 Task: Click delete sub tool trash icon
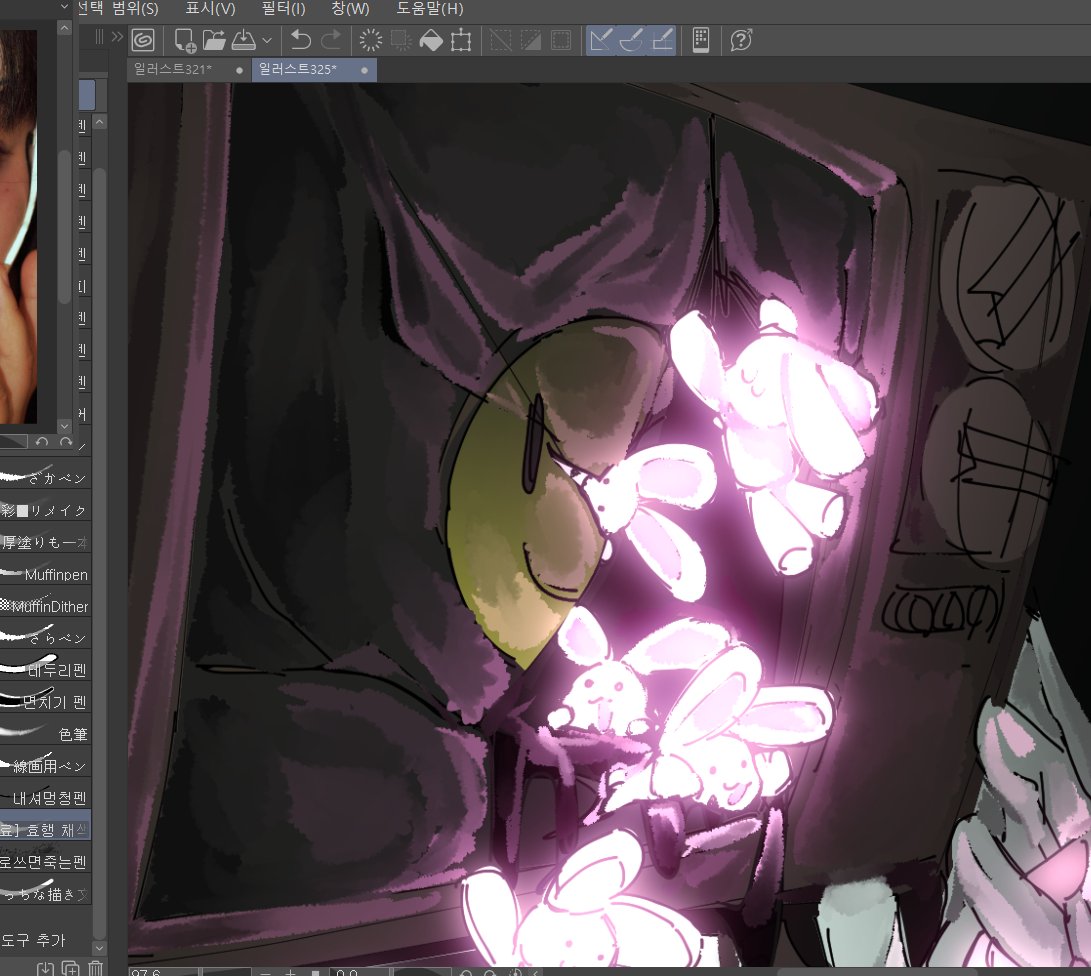tap(96, 968)
